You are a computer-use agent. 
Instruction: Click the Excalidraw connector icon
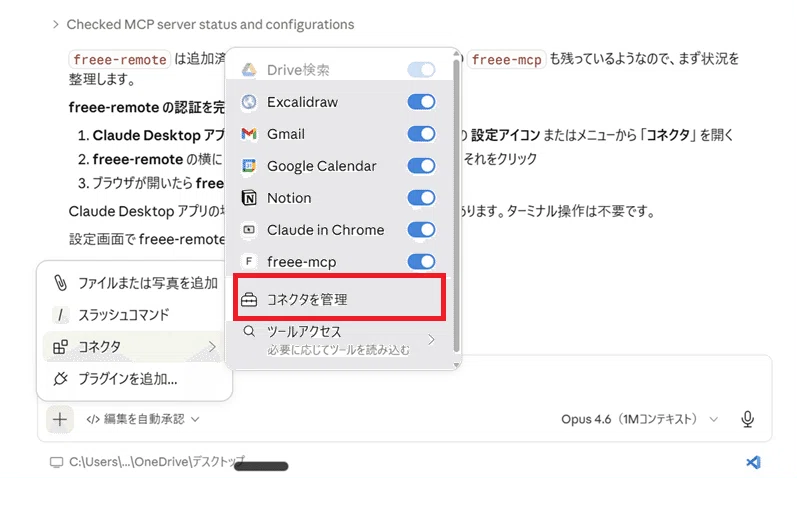point(249,102)
